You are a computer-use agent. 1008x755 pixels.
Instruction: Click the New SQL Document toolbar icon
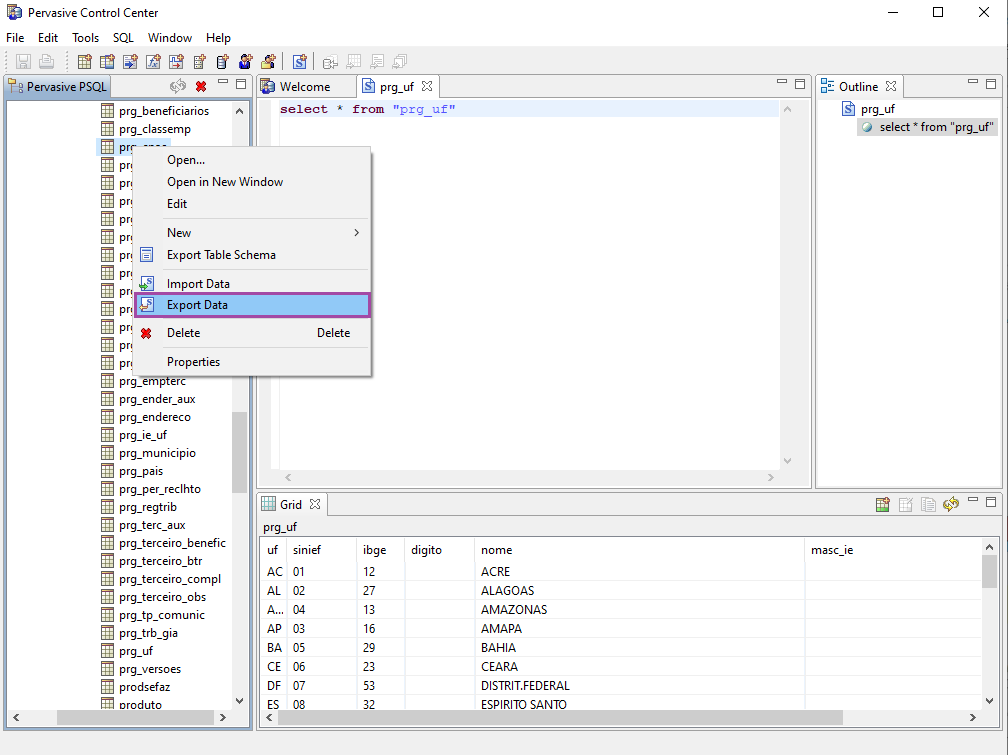pos(300,62)
